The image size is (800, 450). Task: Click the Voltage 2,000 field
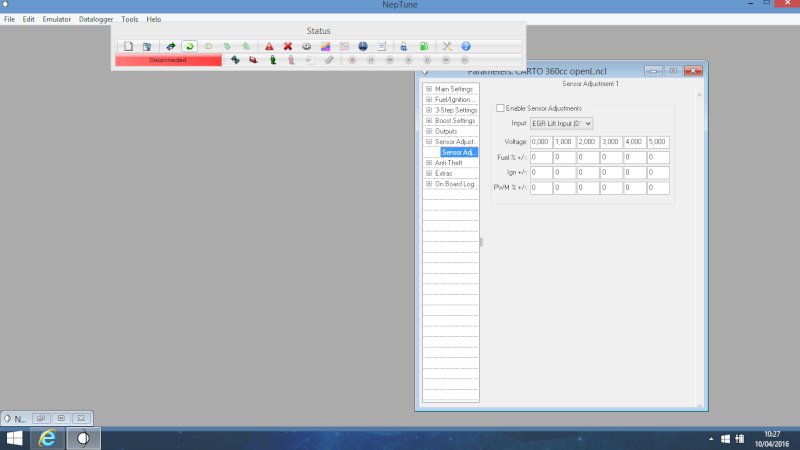coord(588,142)
